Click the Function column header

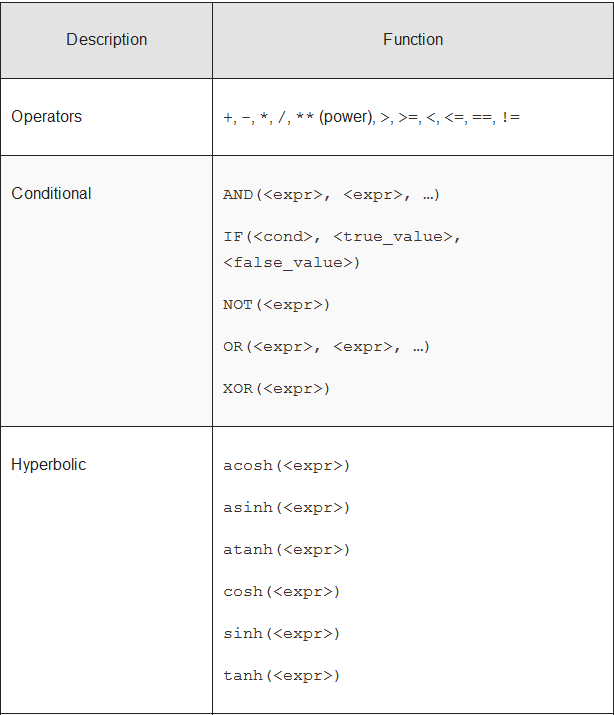coord(412,40)
